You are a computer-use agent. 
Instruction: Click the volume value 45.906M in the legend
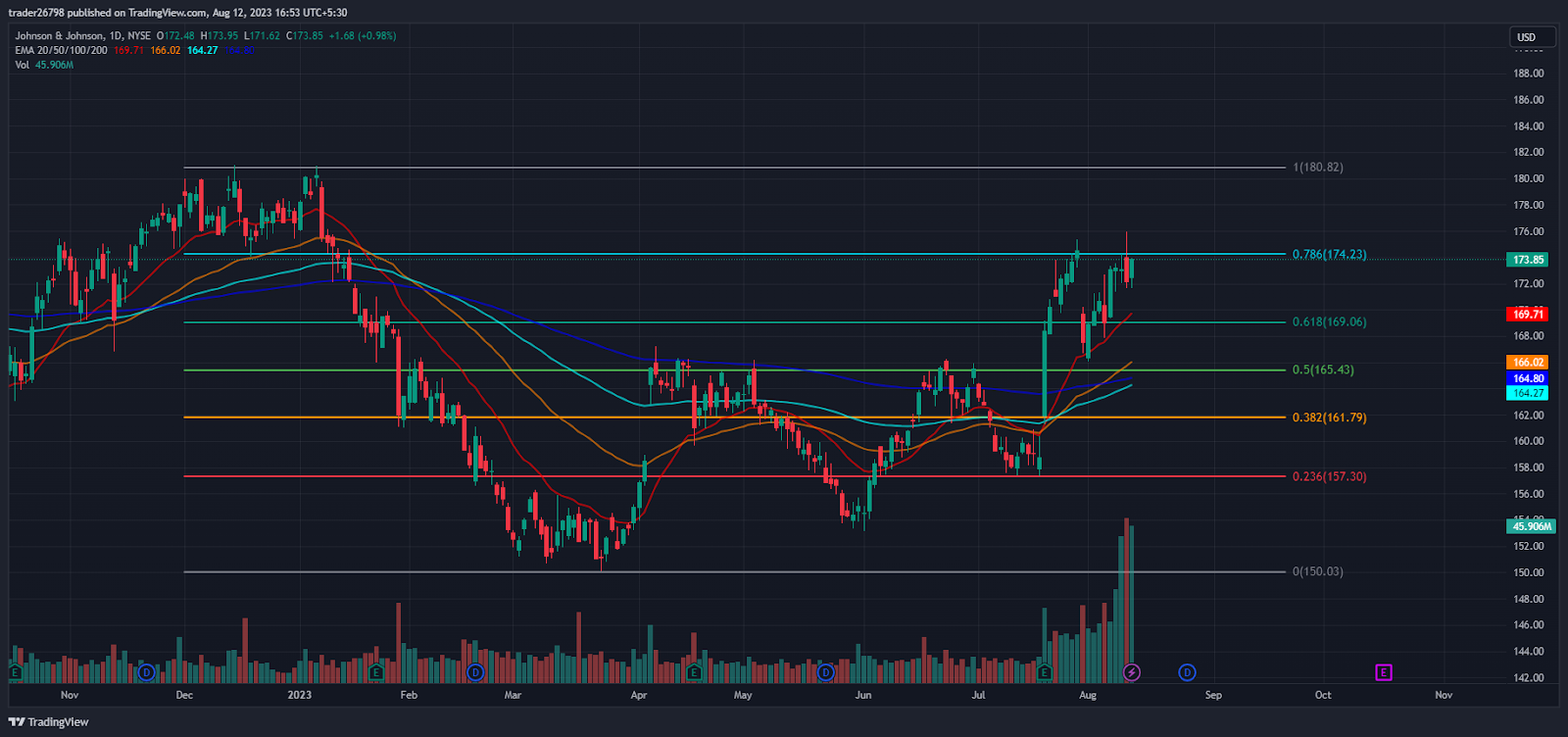(55, 65)
